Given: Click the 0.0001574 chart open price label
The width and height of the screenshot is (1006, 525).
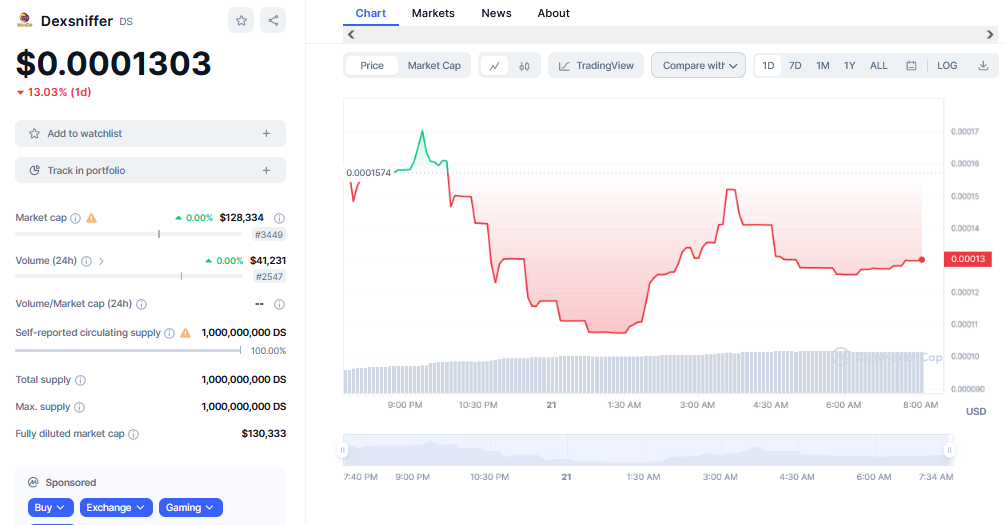Looking at the screenshot, I should [368, 173].
